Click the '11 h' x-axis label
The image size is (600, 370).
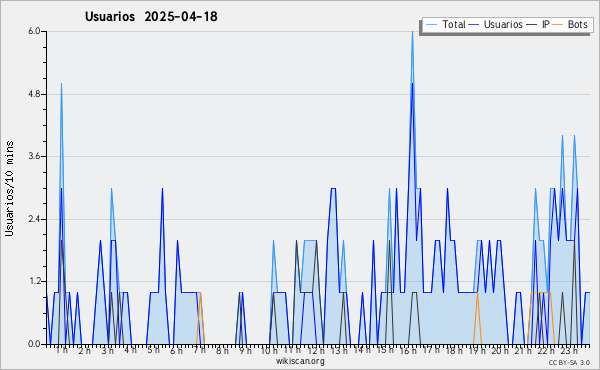tap(292, 350)
